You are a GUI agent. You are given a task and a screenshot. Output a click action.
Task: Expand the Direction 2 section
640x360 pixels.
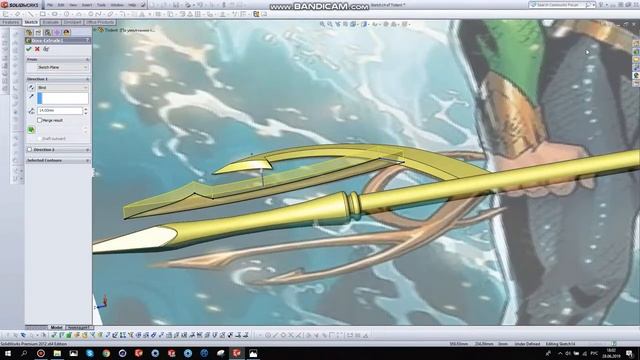[87, 150]
